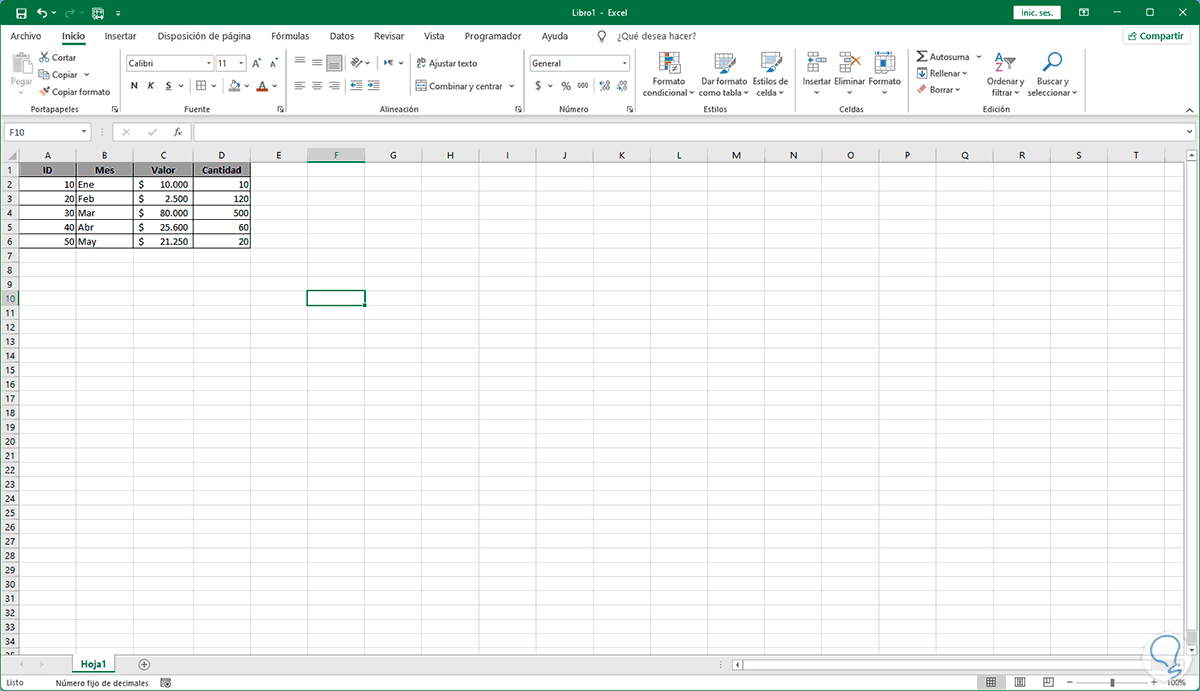Viewport: 1200px width, 691px height.
Task: Align text to middle of cell
Action: point(317,62)
